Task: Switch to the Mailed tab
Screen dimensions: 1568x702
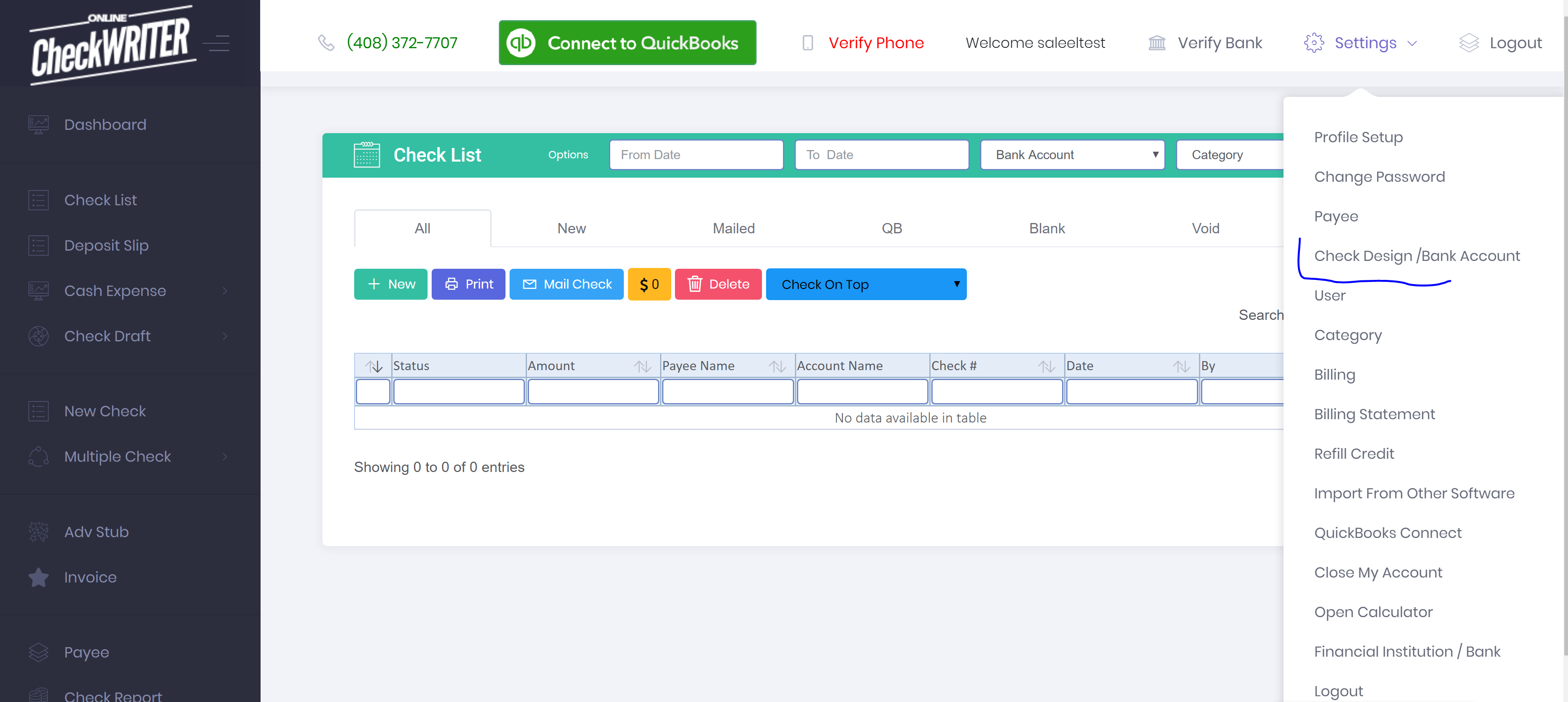Action: (733, 229)
